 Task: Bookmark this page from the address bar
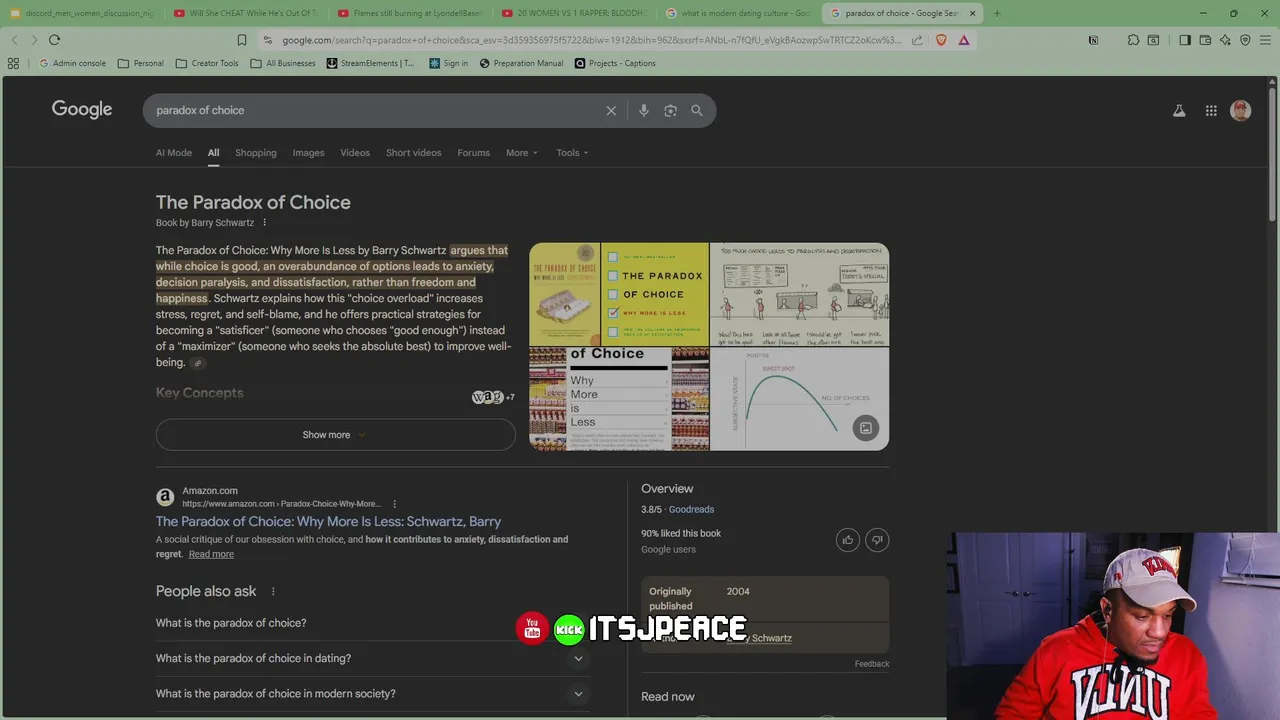pos(241,40)
